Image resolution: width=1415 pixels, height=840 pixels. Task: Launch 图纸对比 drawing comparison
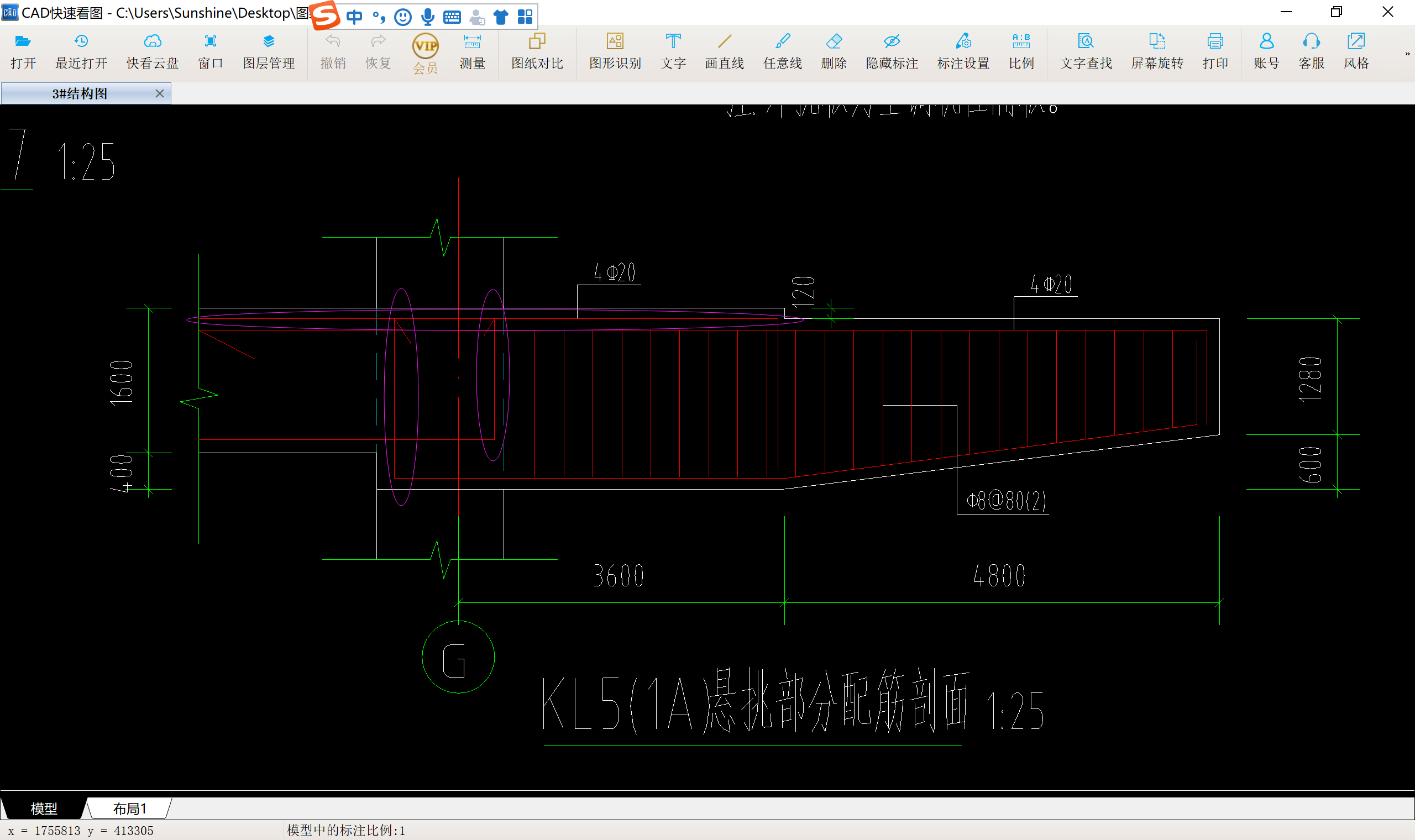click(537, 52)
